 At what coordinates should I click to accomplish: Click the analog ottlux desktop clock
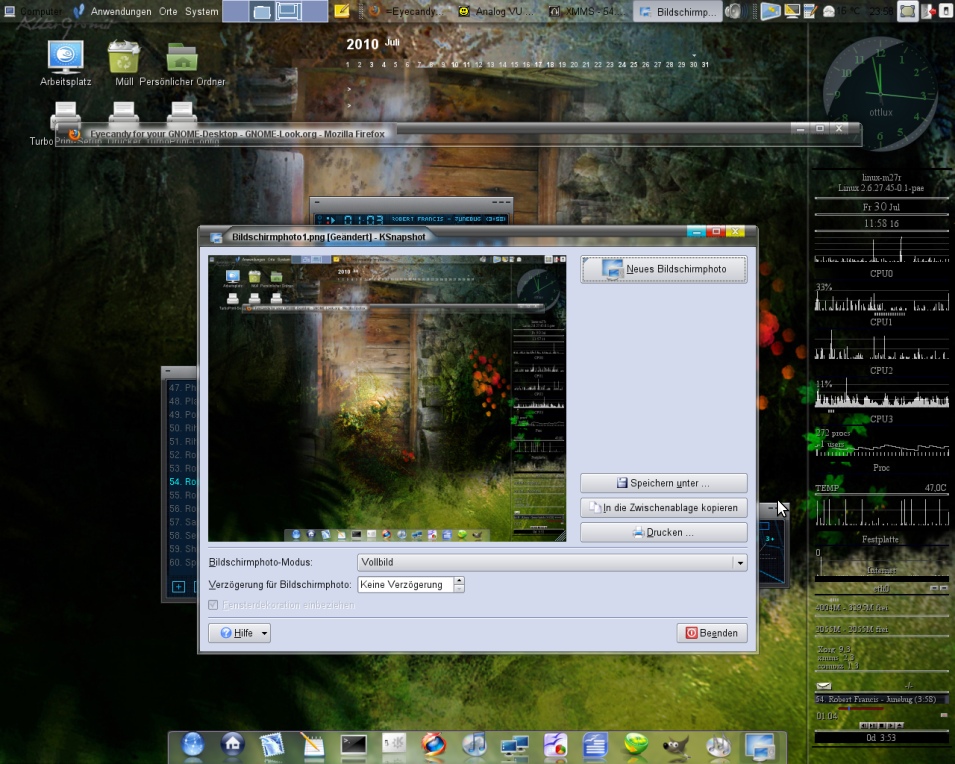click(x=879, y=94)
